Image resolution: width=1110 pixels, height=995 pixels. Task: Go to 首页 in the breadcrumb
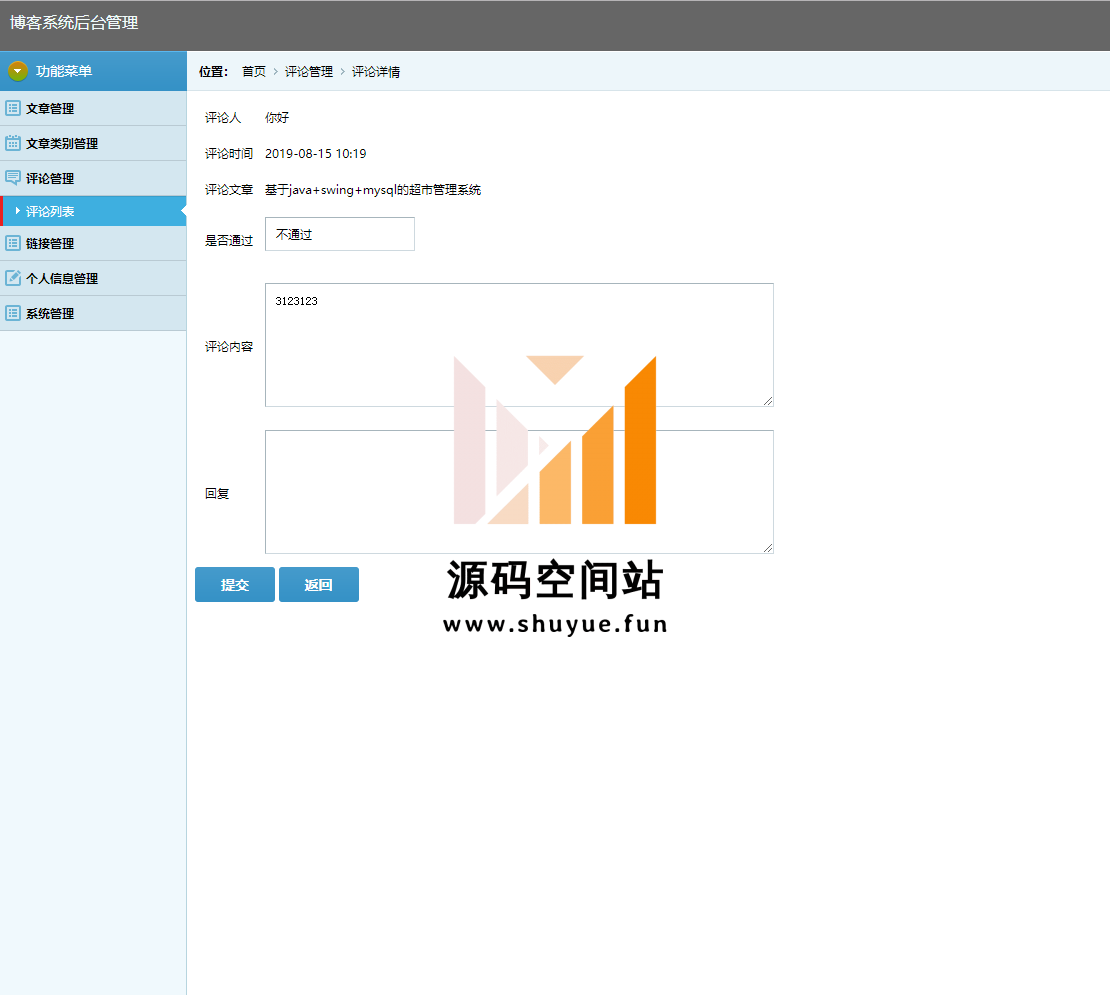coord(254,72)
